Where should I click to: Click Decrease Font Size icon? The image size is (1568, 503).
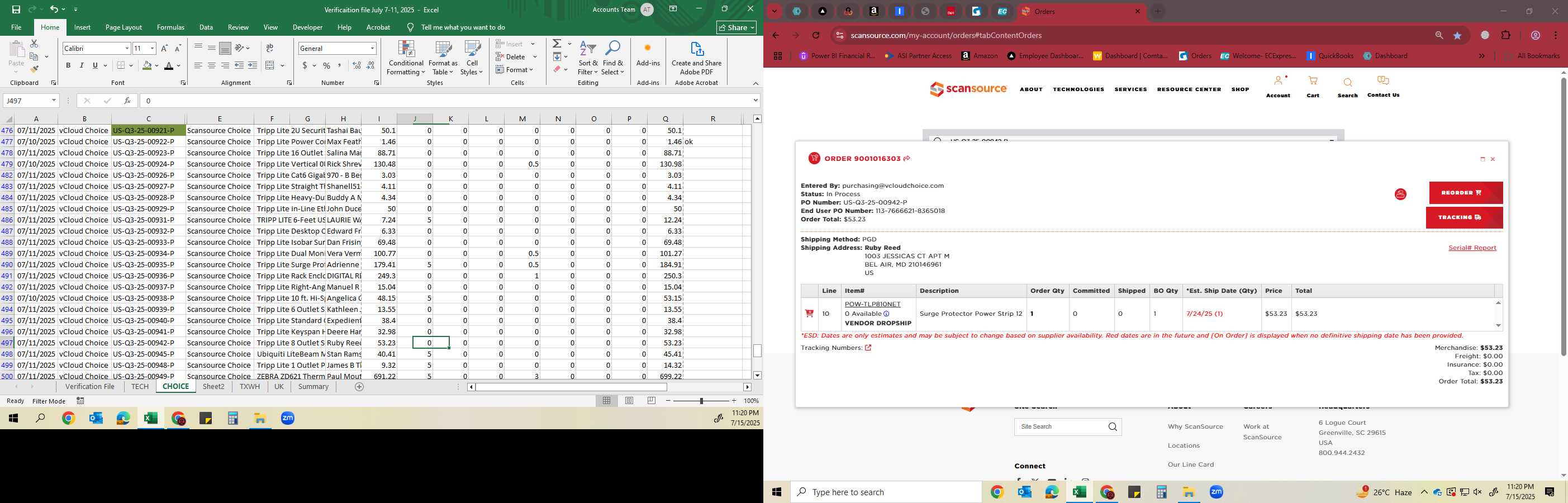[x=178, y=48]
